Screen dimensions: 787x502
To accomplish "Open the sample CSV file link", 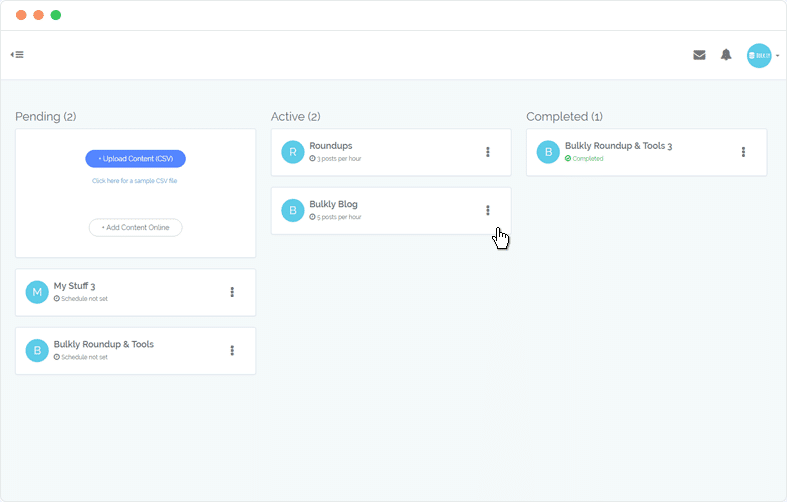I will click(135, 181).
